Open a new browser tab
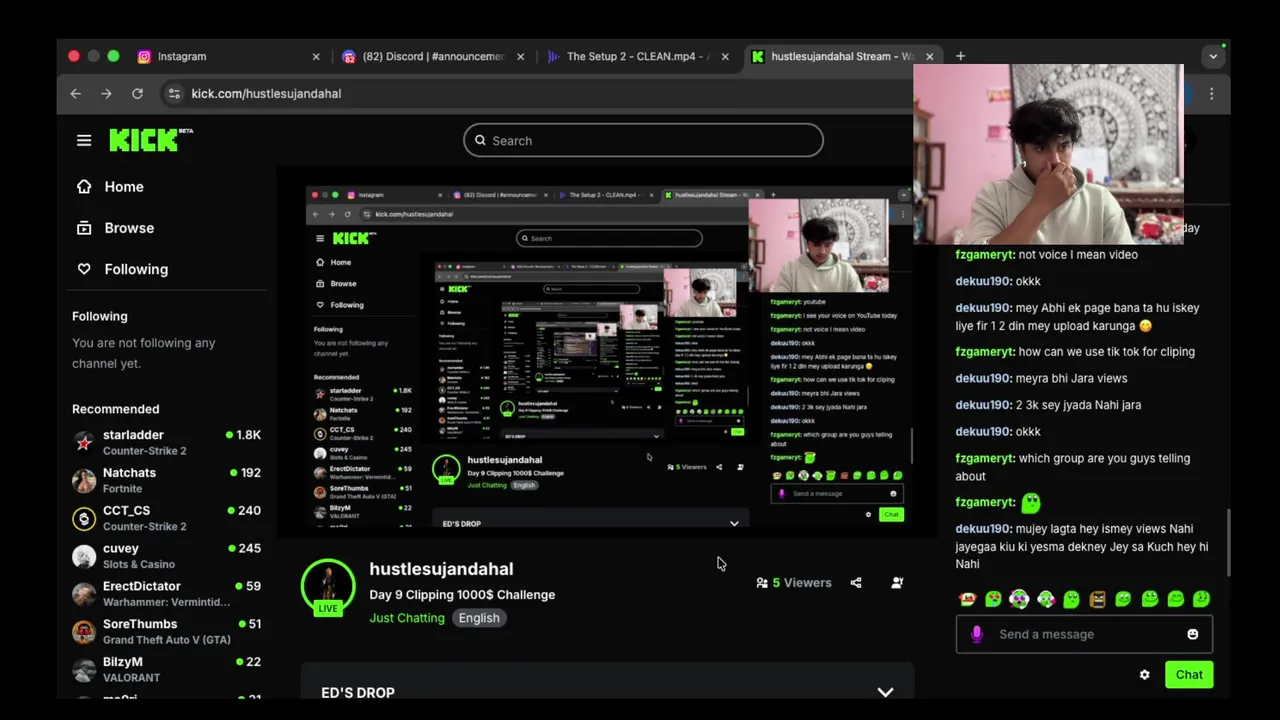This screenshot has height=720, width=1280. [x=960, y=56]
